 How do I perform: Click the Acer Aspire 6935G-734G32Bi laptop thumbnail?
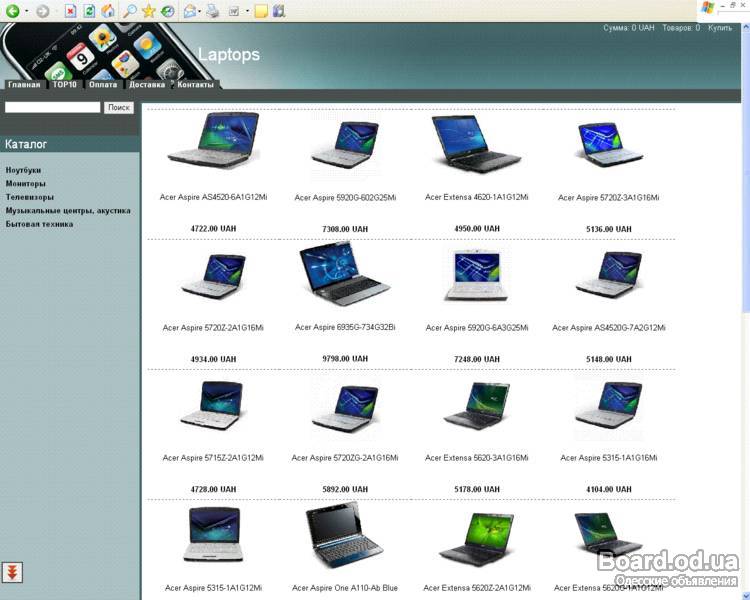(x=344, y=275)
